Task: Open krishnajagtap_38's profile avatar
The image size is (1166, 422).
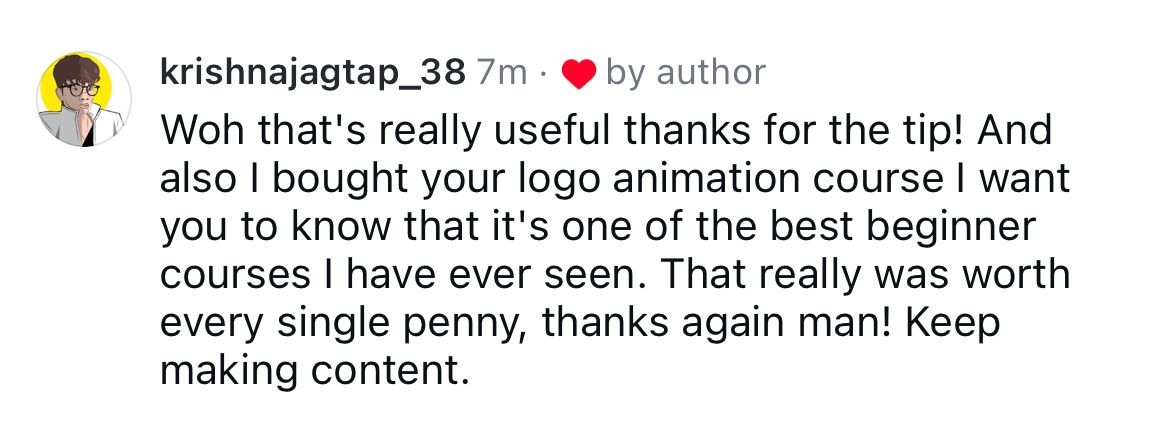Action: point(84,99)
